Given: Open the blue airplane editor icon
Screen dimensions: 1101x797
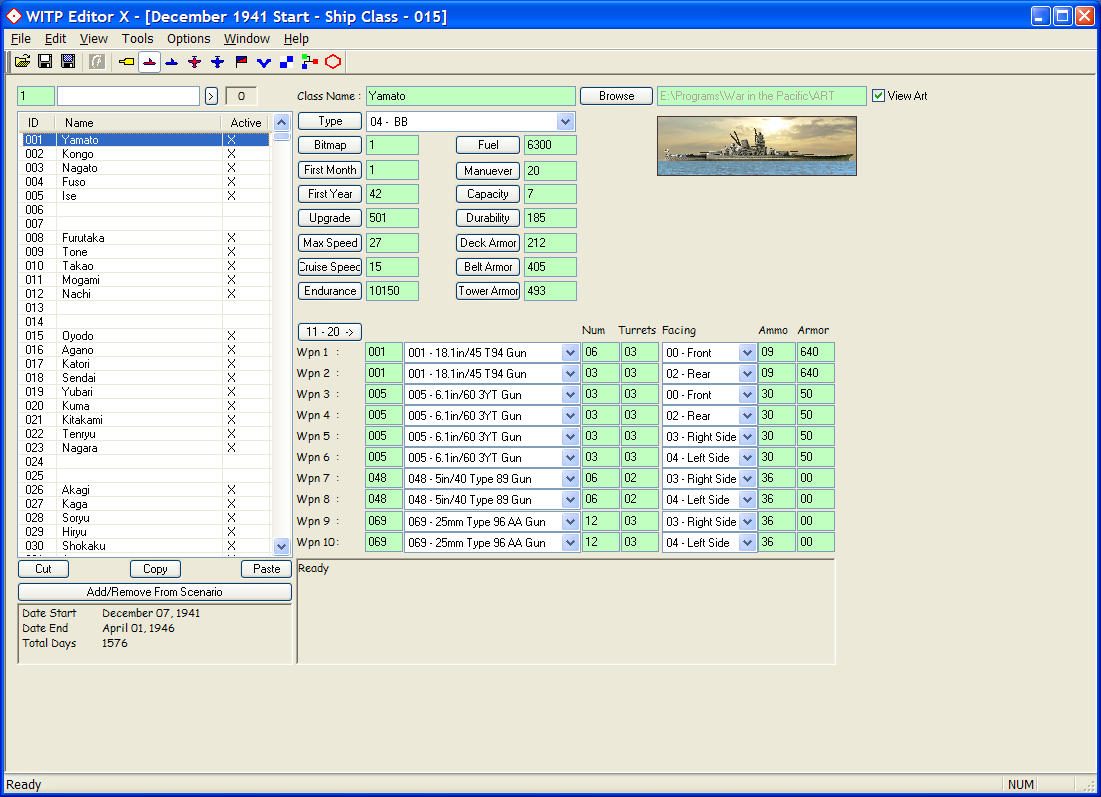Looking at the screenshot, I should click(x=218, y=62).
